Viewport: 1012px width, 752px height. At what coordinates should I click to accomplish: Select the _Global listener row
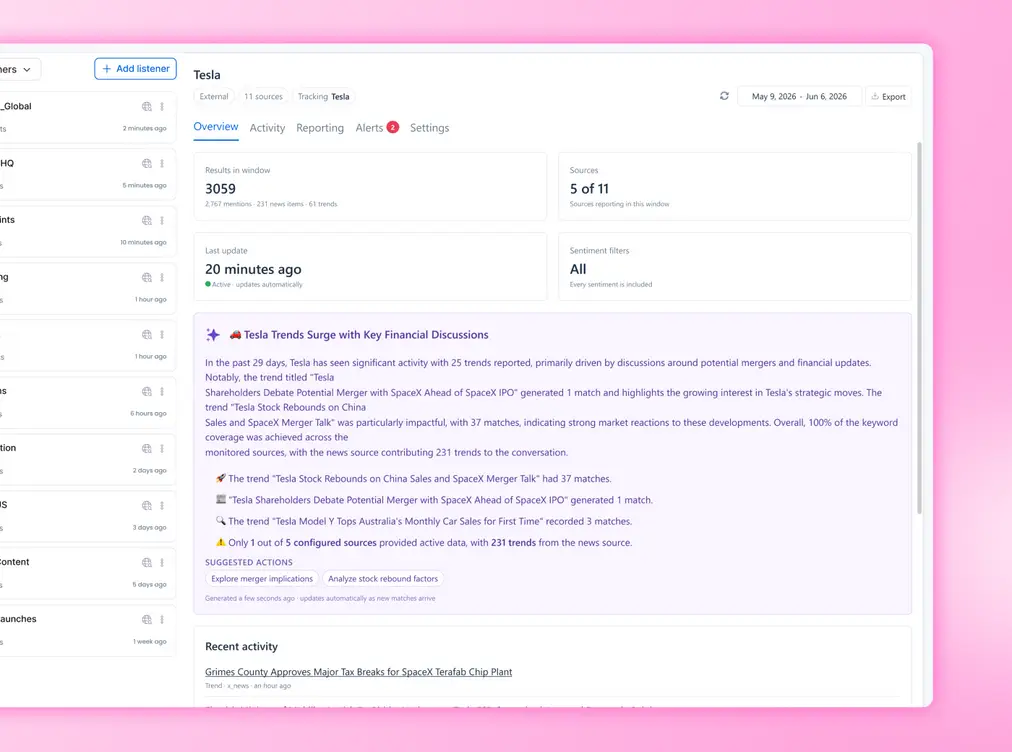point(87,117)
